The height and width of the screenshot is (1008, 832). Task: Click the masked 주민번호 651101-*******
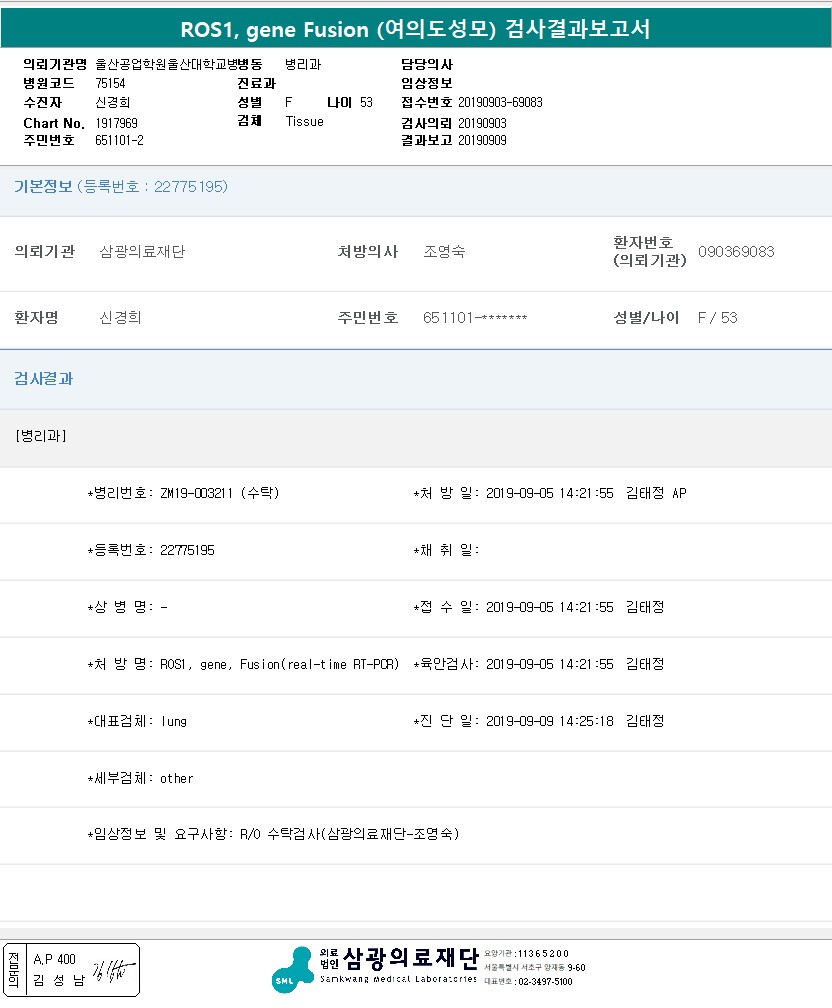[475, 318]
